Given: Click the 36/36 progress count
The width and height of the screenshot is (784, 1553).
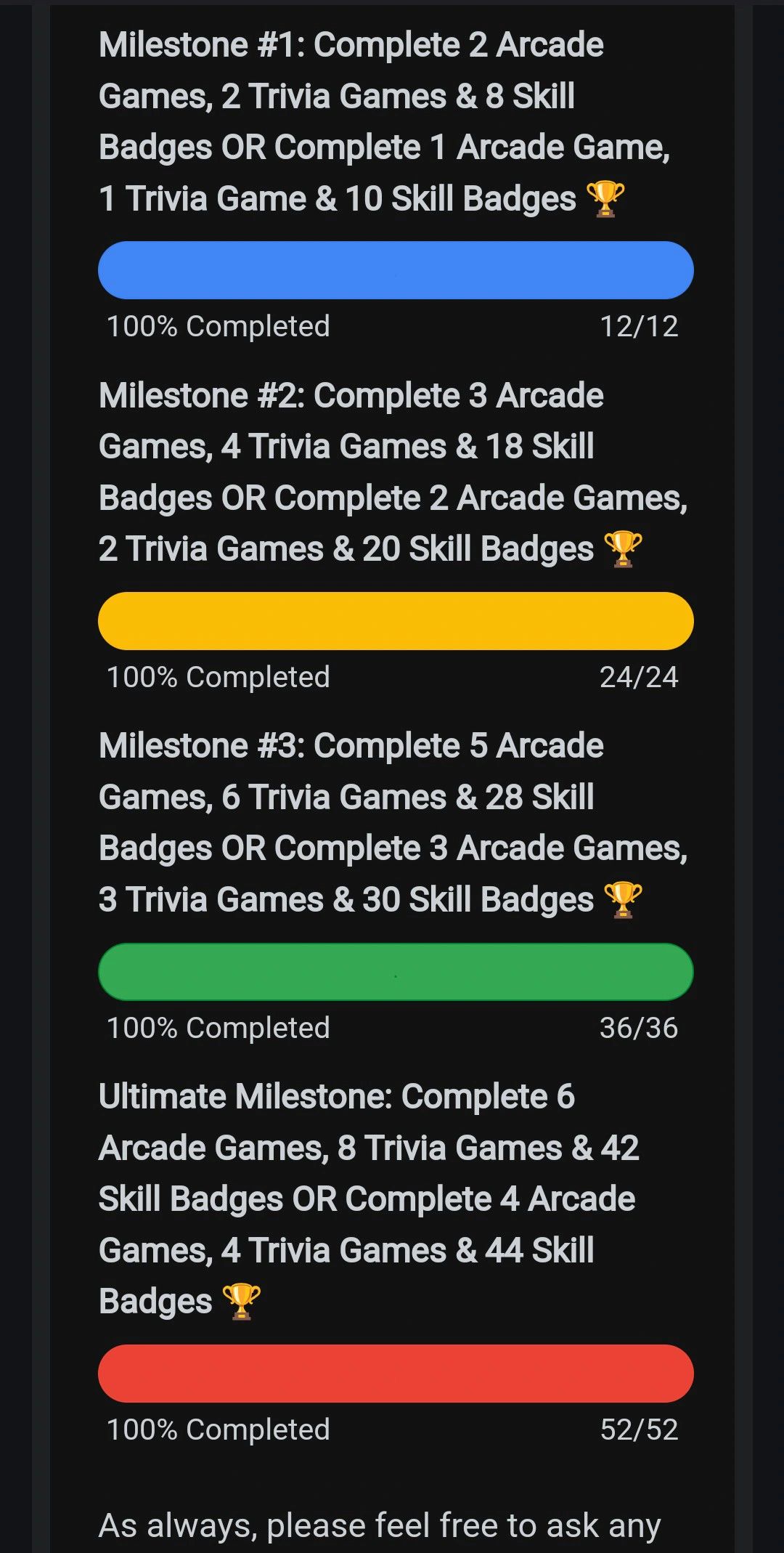Looking at the screenshot, I should pos(639,1029).
